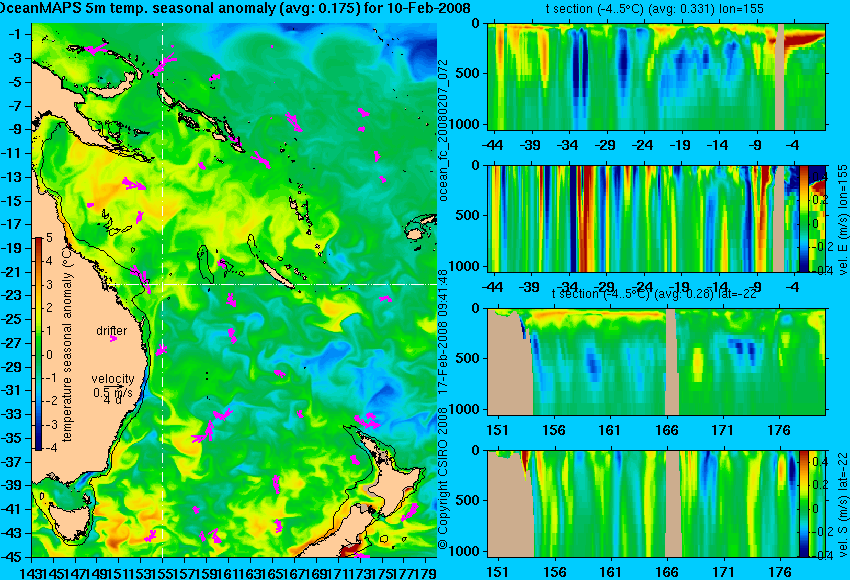Click the '0.5 m/s' velocity scale text
This screenshot has height=580, width=850.
pos(112,392)
